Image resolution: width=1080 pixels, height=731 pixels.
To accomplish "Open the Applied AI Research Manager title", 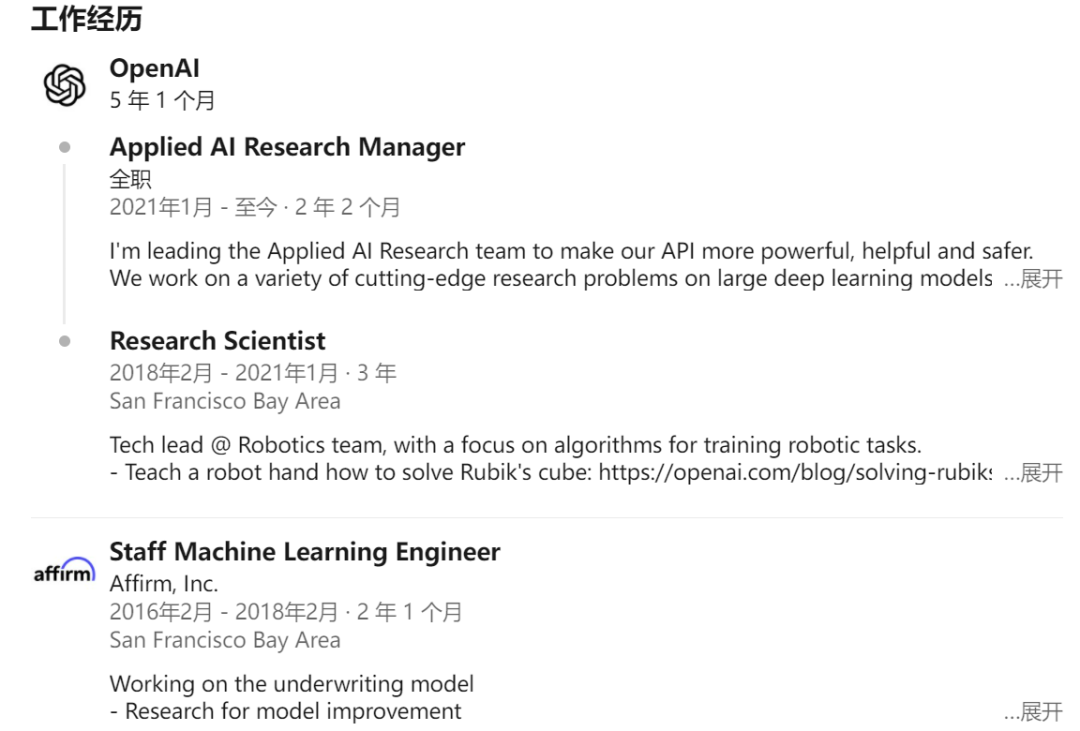I will (287, 147).
